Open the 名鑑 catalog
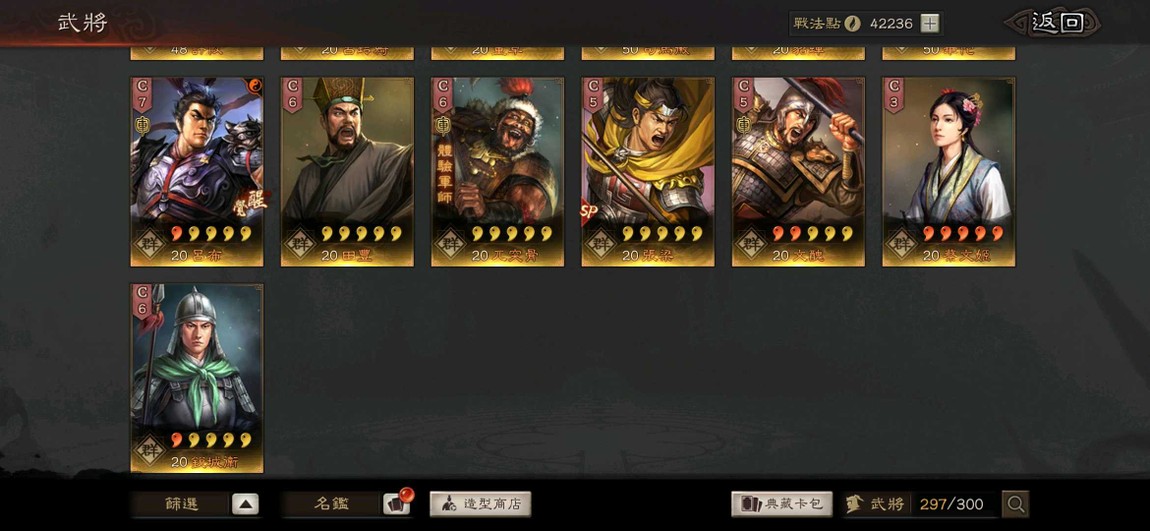1150x531 pixels. [331, 504]
